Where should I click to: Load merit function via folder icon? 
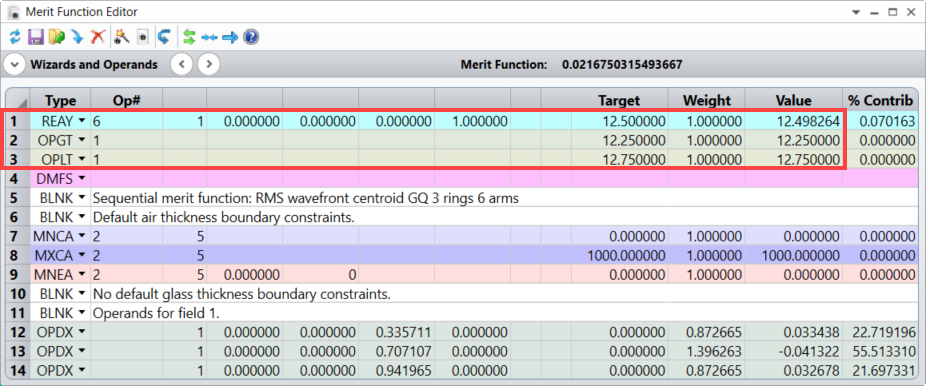pos(57,38)
